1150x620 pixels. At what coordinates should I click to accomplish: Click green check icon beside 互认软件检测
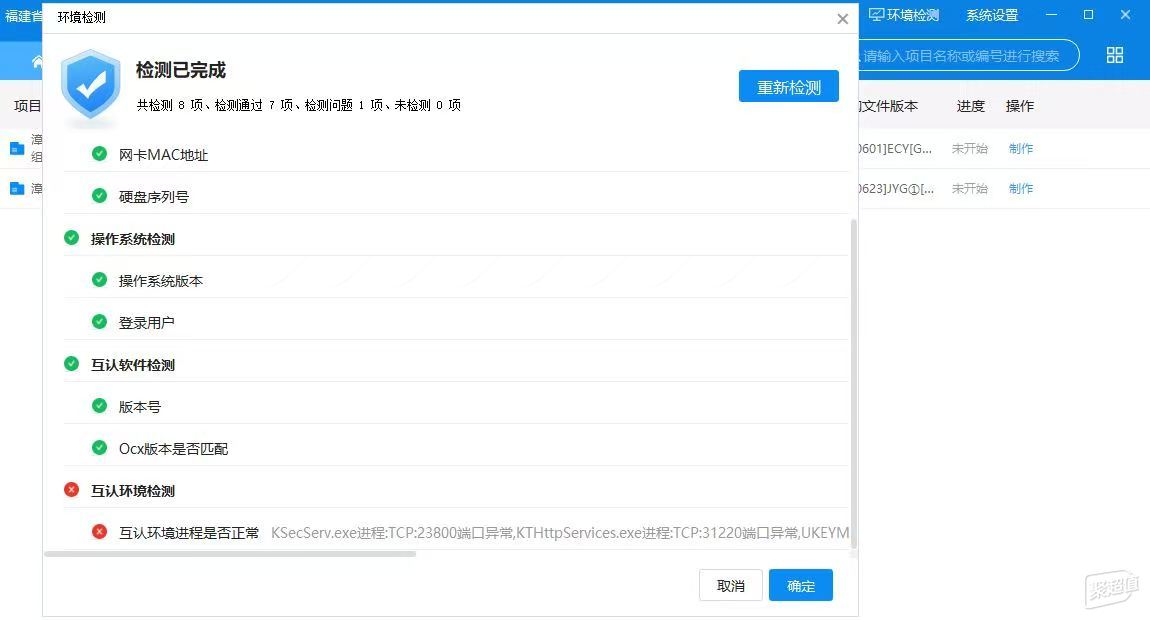71,364
